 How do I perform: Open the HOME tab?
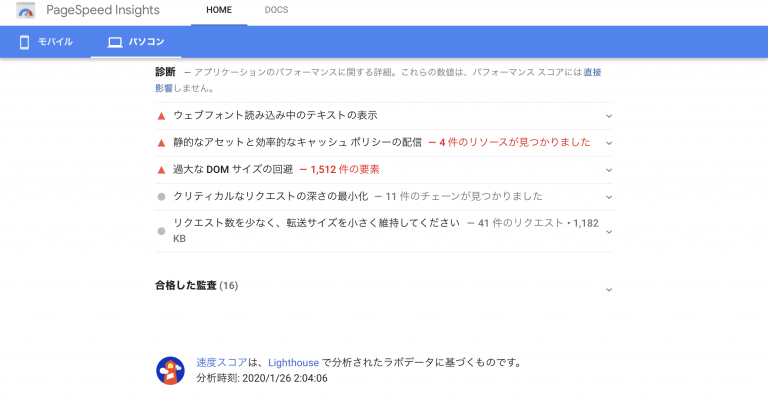click(219, 10)
